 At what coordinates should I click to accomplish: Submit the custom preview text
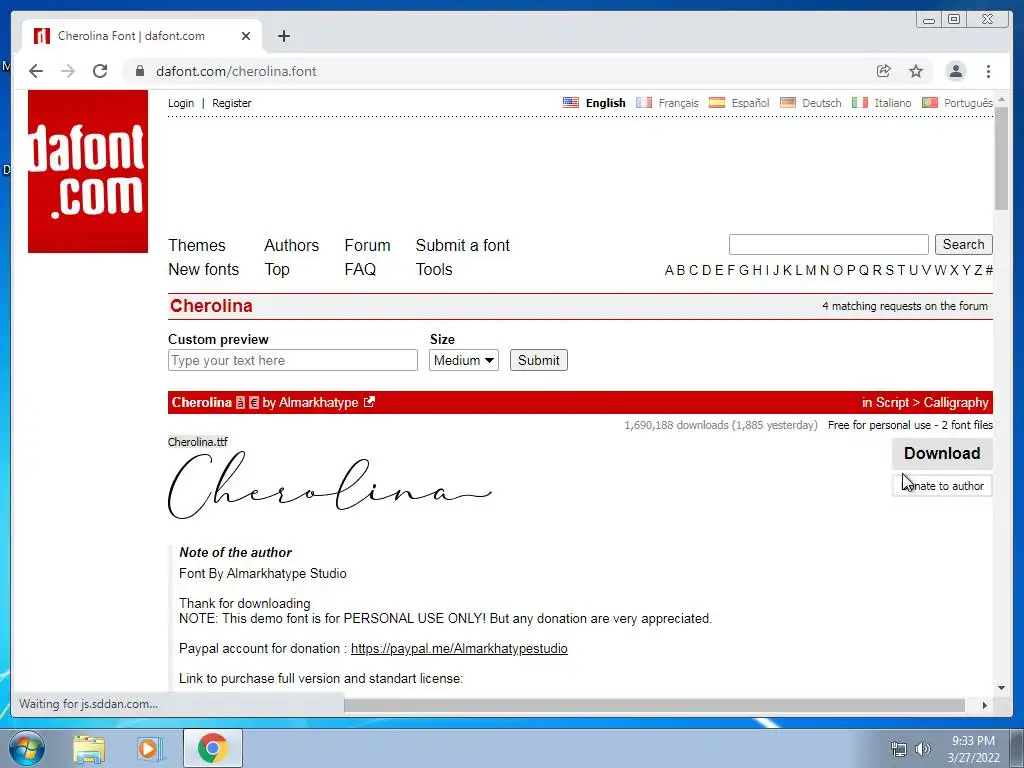[x=539, y=360]
